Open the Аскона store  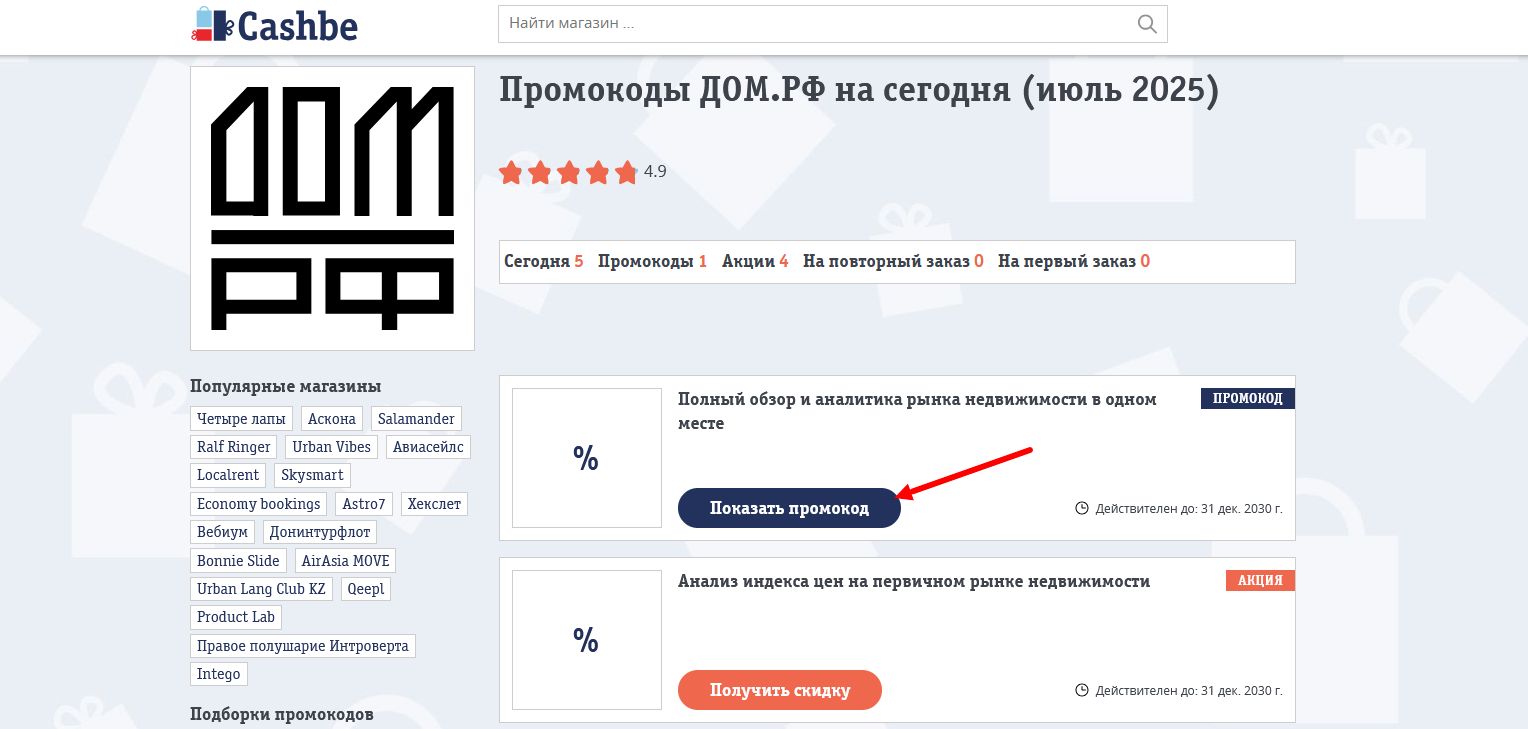pyautogui.click(x=332, y=419)
